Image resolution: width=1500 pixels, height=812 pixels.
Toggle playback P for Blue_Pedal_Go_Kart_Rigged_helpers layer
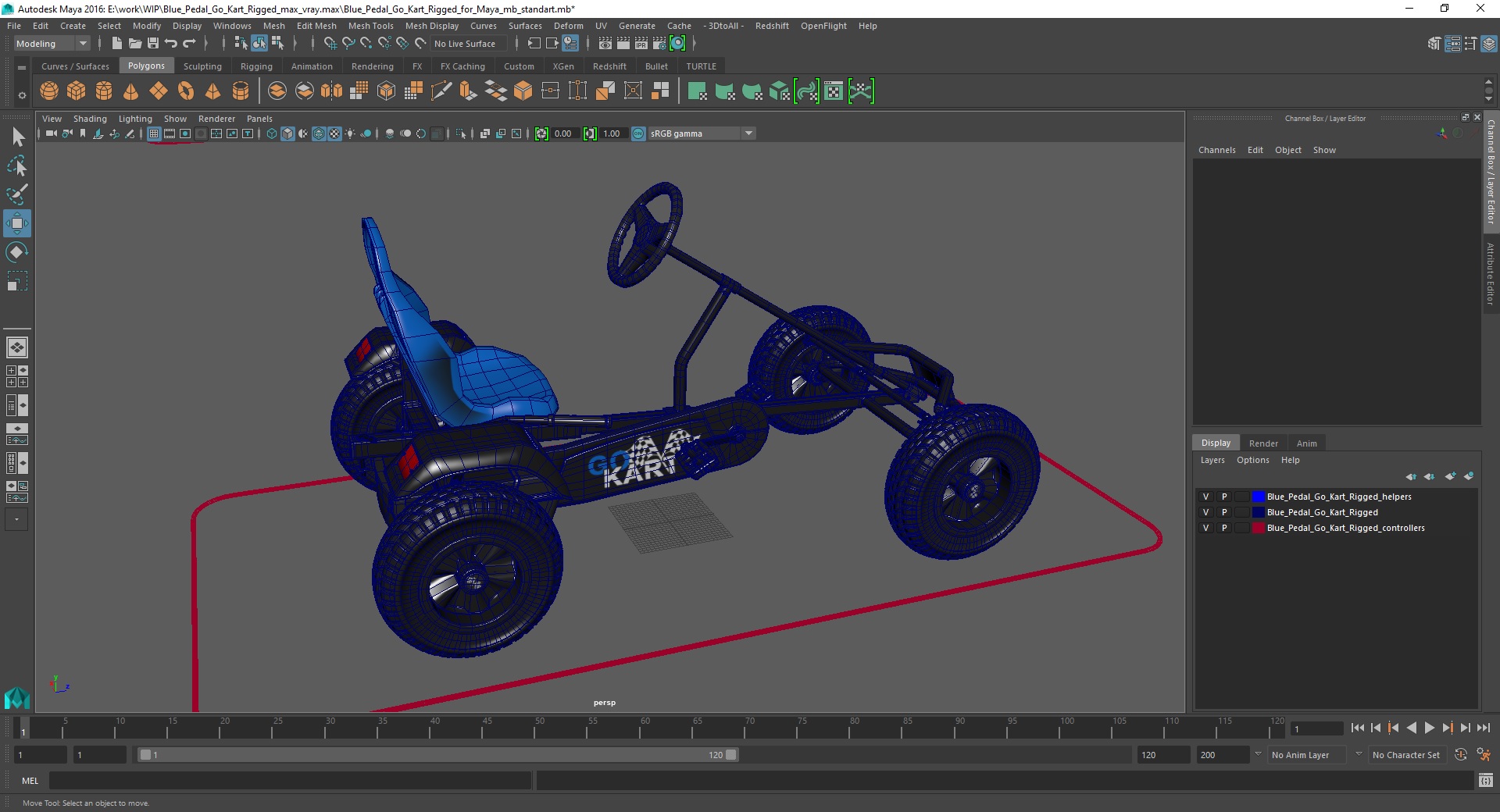click(x=1224, y=497)
